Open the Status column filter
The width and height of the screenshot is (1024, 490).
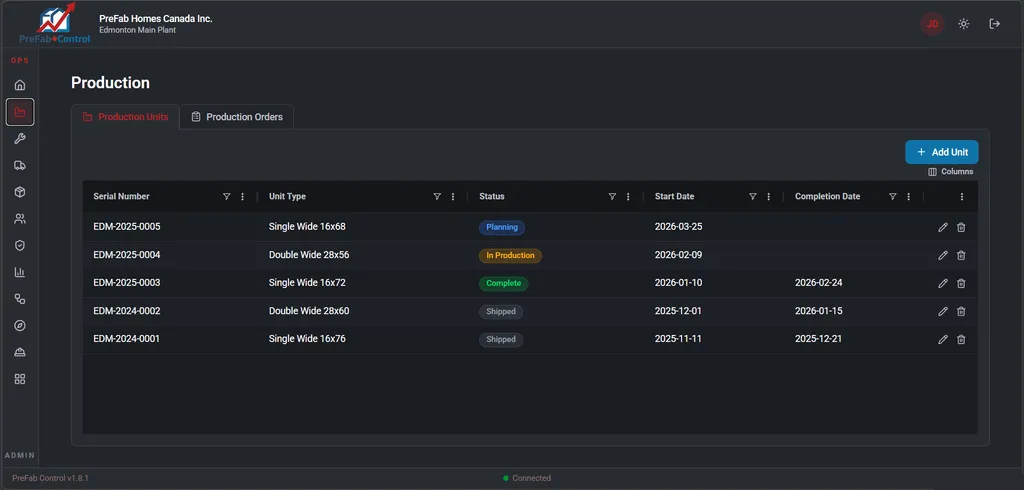pos(612,197)
